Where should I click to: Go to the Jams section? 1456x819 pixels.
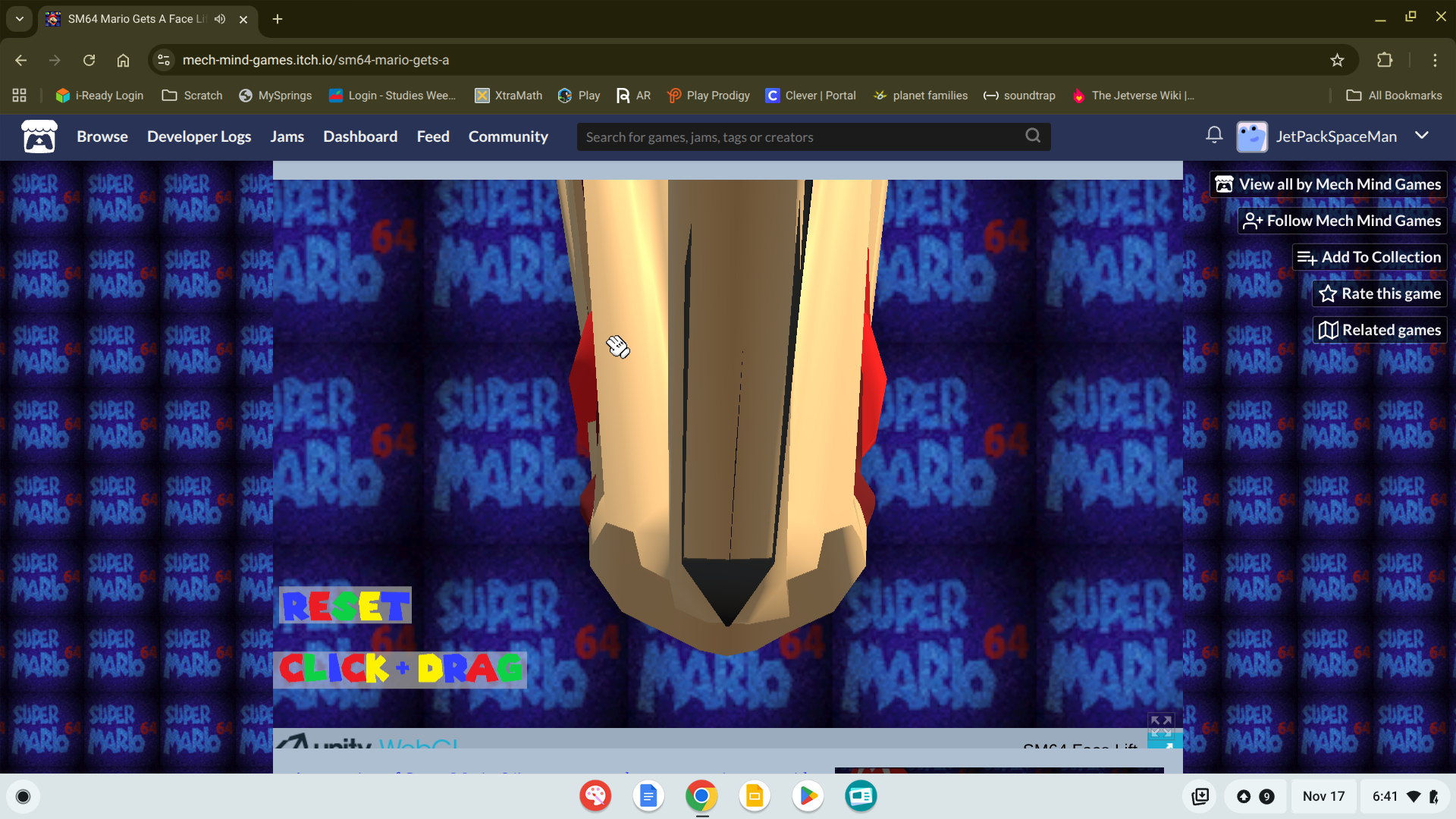[x=287, y=136]
